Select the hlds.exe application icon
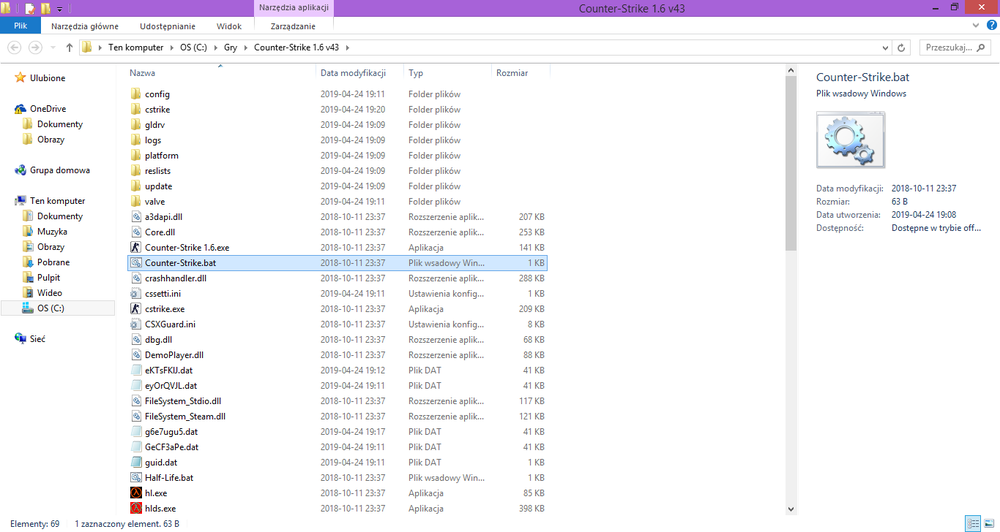This screenshot has width=1000, height=532. click(136, 508)
